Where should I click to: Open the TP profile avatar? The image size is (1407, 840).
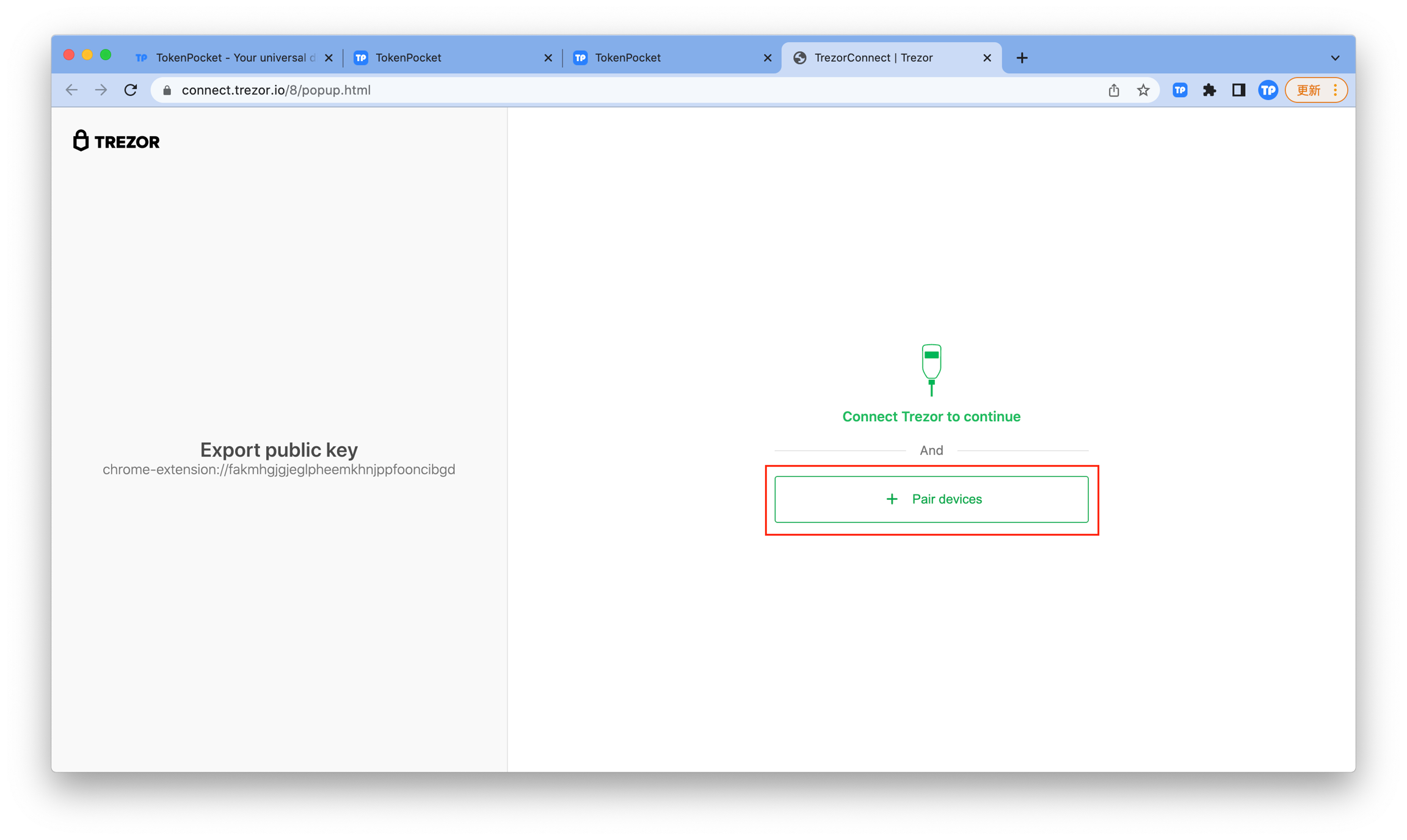click(x=1268, y=90)
